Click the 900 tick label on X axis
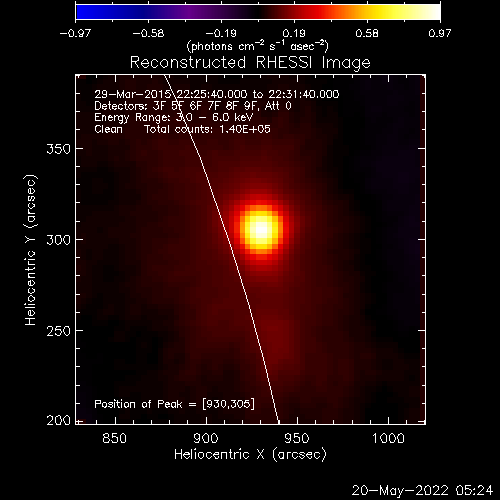500x500 pixels. [x=206, y=438]
